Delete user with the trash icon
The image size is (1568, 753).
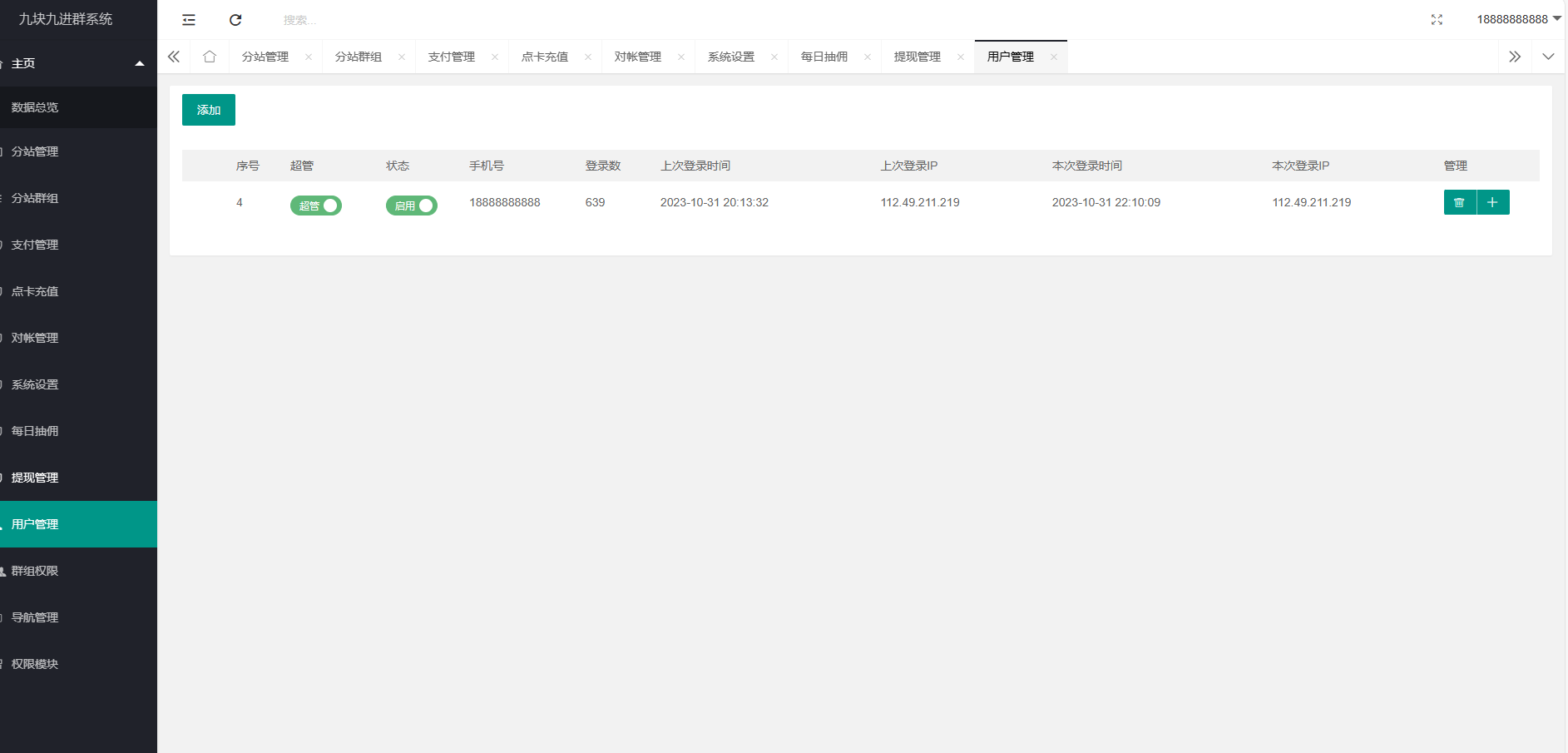pyautogui.click(x=1459, y=202)
